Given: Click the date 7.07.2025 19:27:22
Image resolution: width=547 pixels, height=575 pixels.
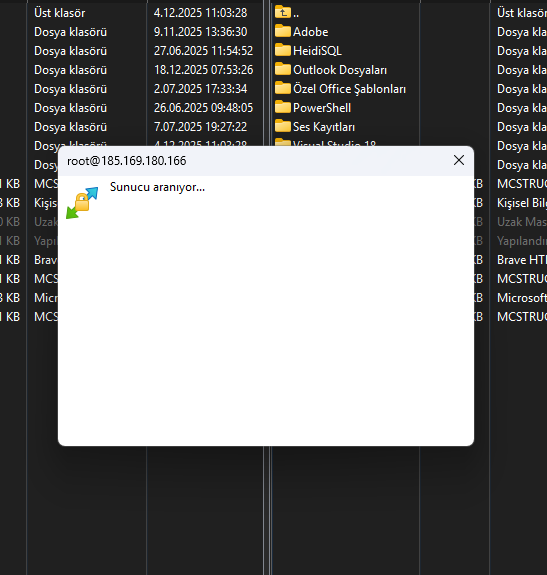Looking at the screenshot, I should [201, 127].
